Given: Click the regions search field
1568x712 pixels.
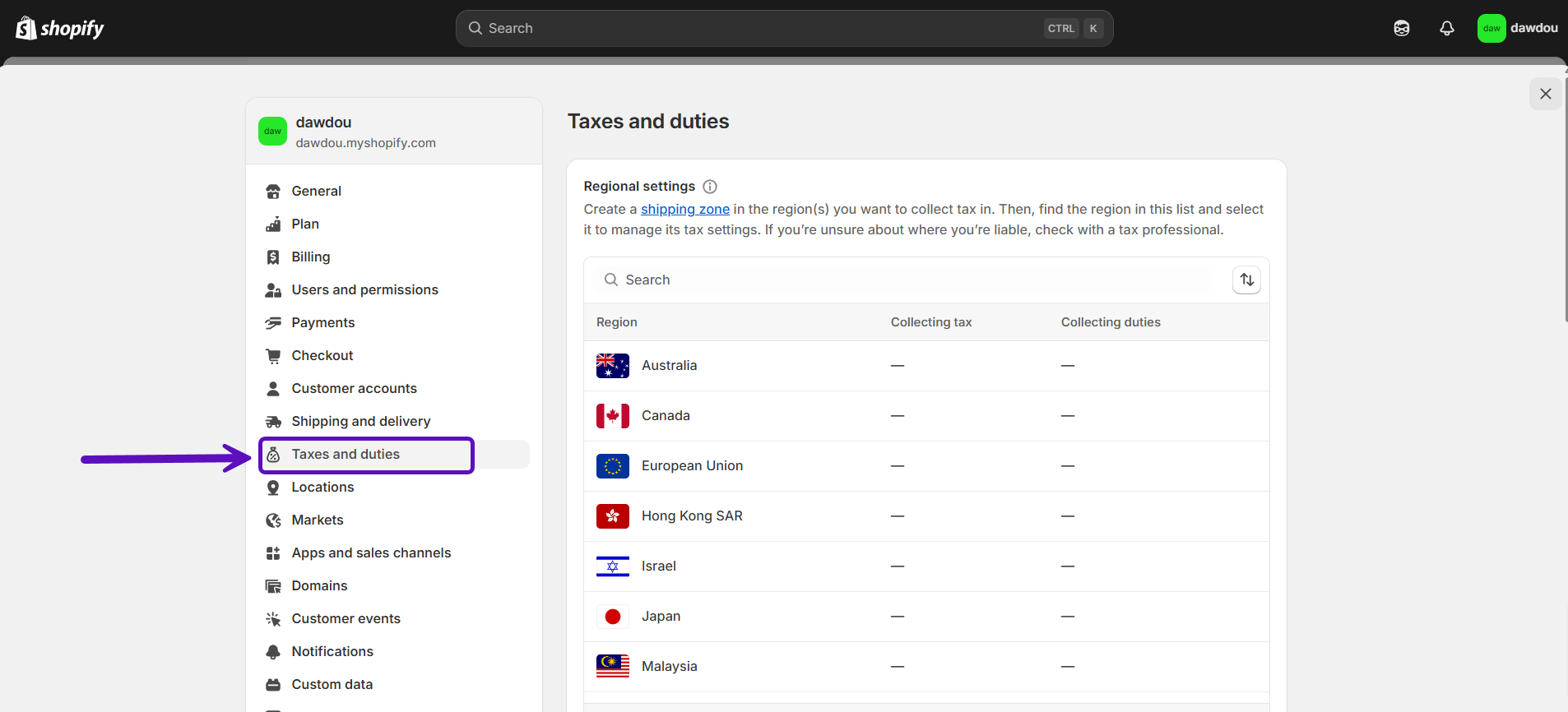Looking at the screenshot, I should [x=905, y=280].
